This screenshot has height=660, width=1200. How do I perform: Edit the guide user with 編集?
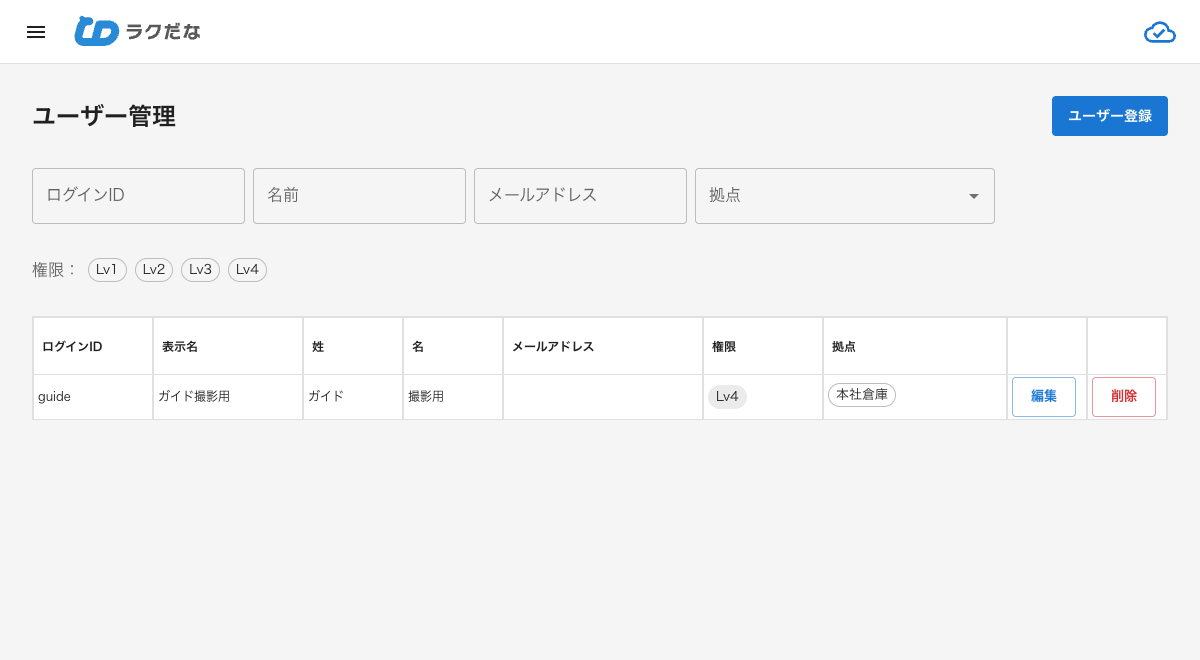1044,397
